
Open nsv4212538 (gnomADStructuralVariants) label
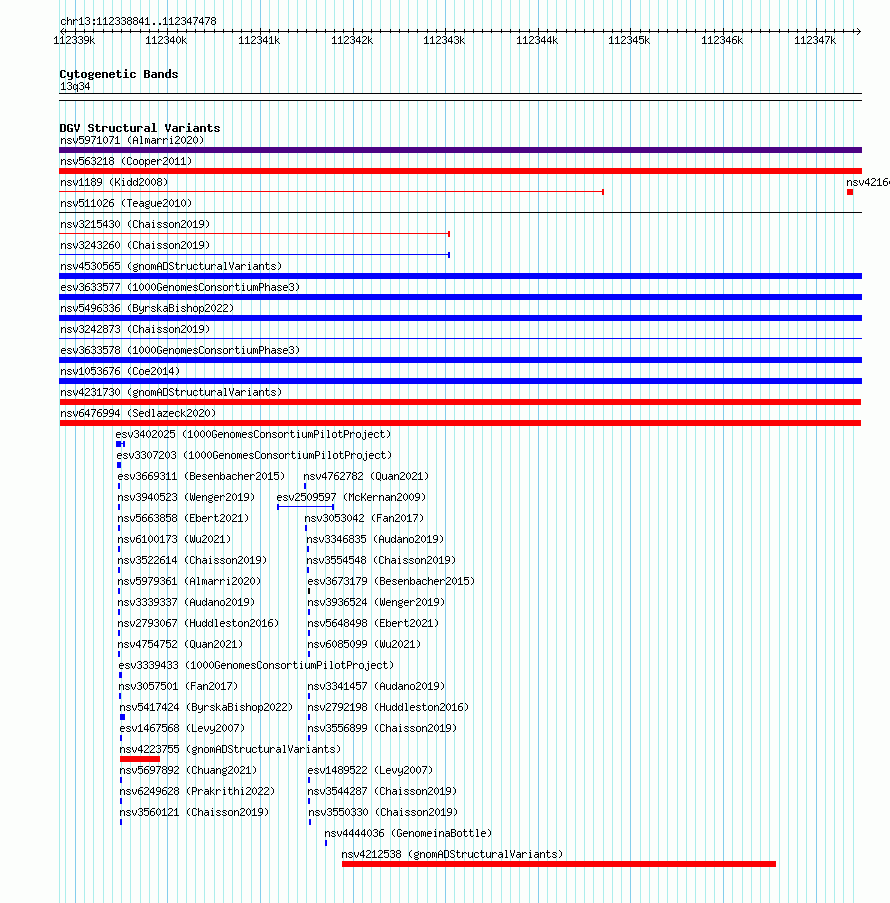(x=452, y=855)
